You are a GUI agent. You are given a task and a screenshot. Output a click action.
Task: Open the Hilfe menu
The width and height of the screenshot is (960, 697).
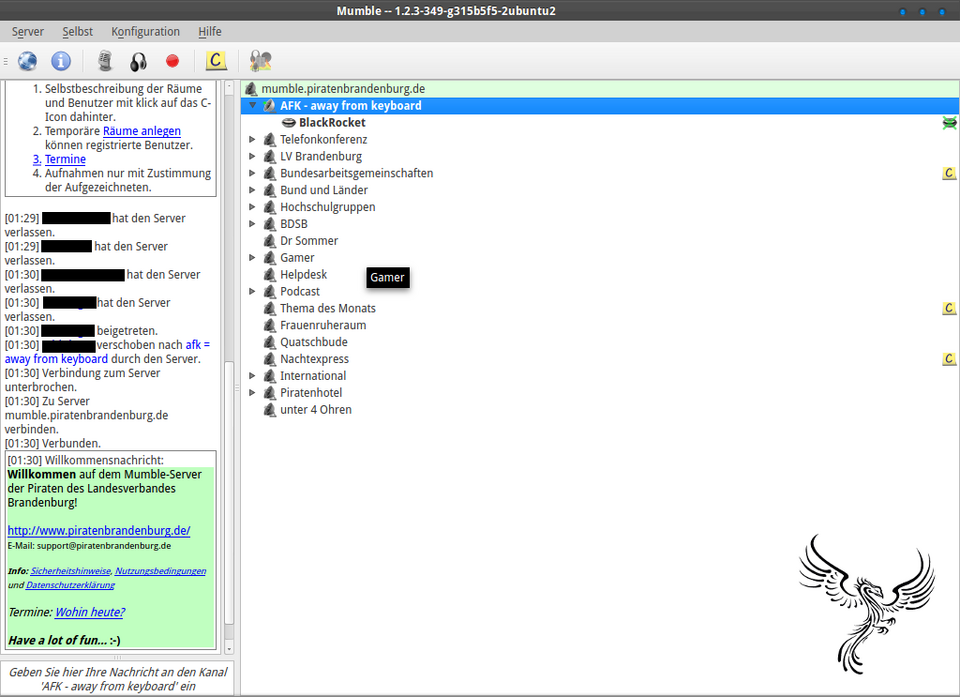(209, 31)
